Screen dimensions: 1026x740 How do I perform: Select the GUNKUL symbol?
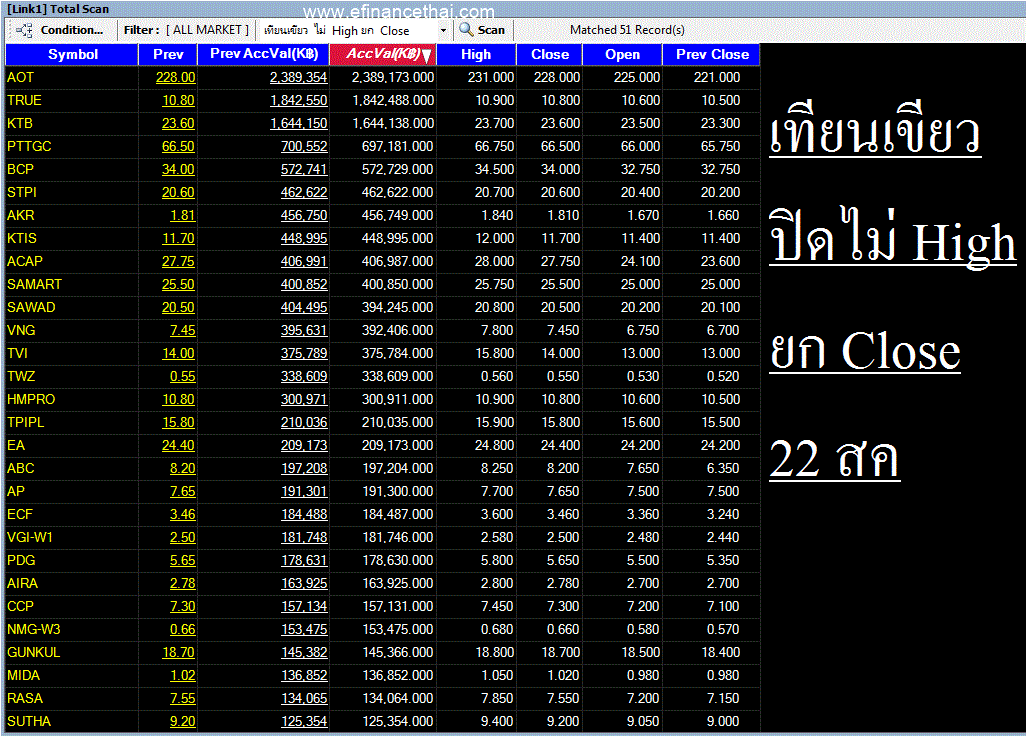coord(33,652)
